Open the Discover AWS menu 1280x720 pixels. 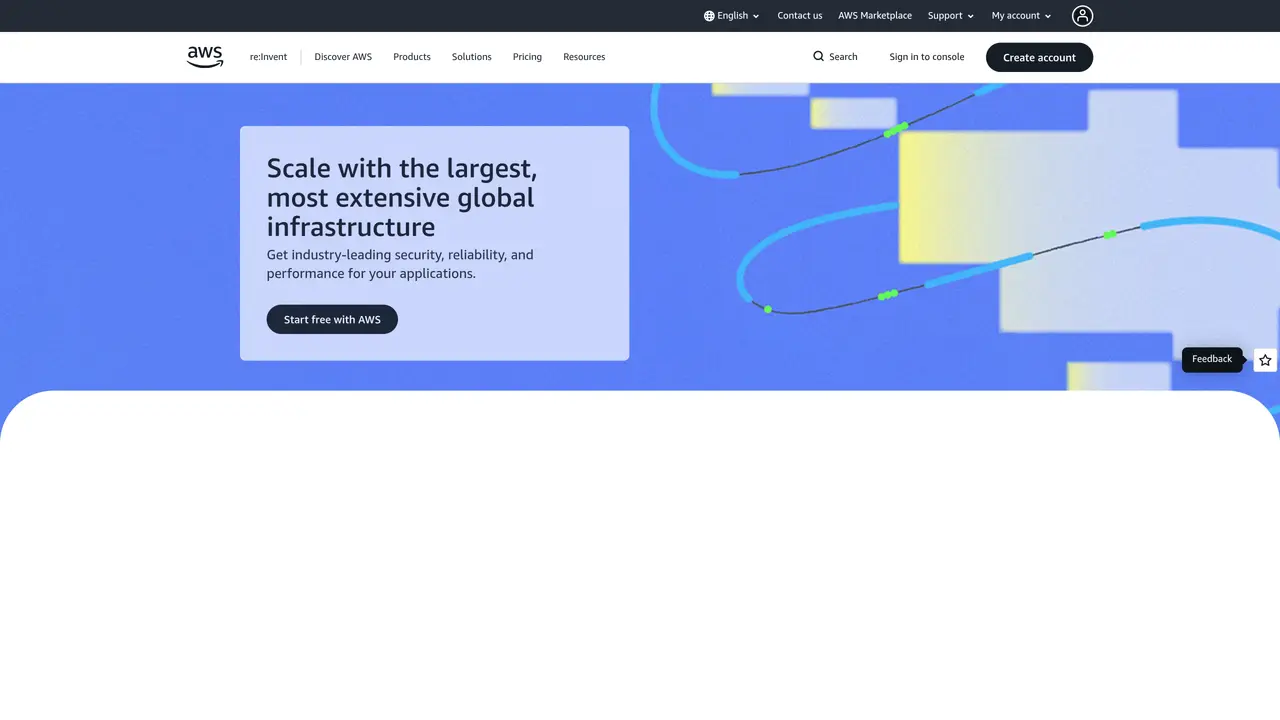click(343, 57)
